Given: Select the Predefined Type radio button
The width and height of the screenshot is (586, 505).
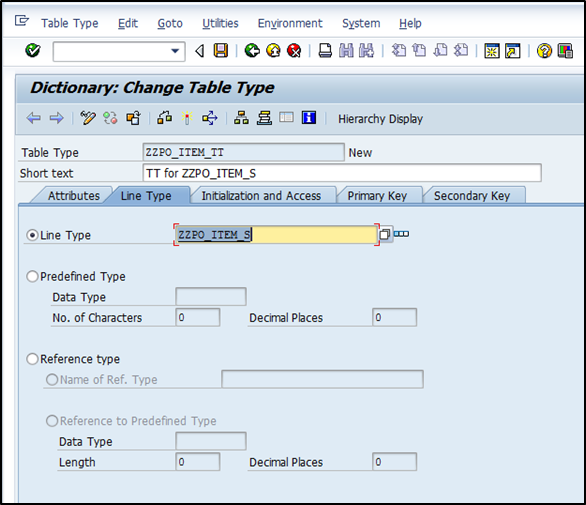Looking at the screenshot, I should point(33,276).
